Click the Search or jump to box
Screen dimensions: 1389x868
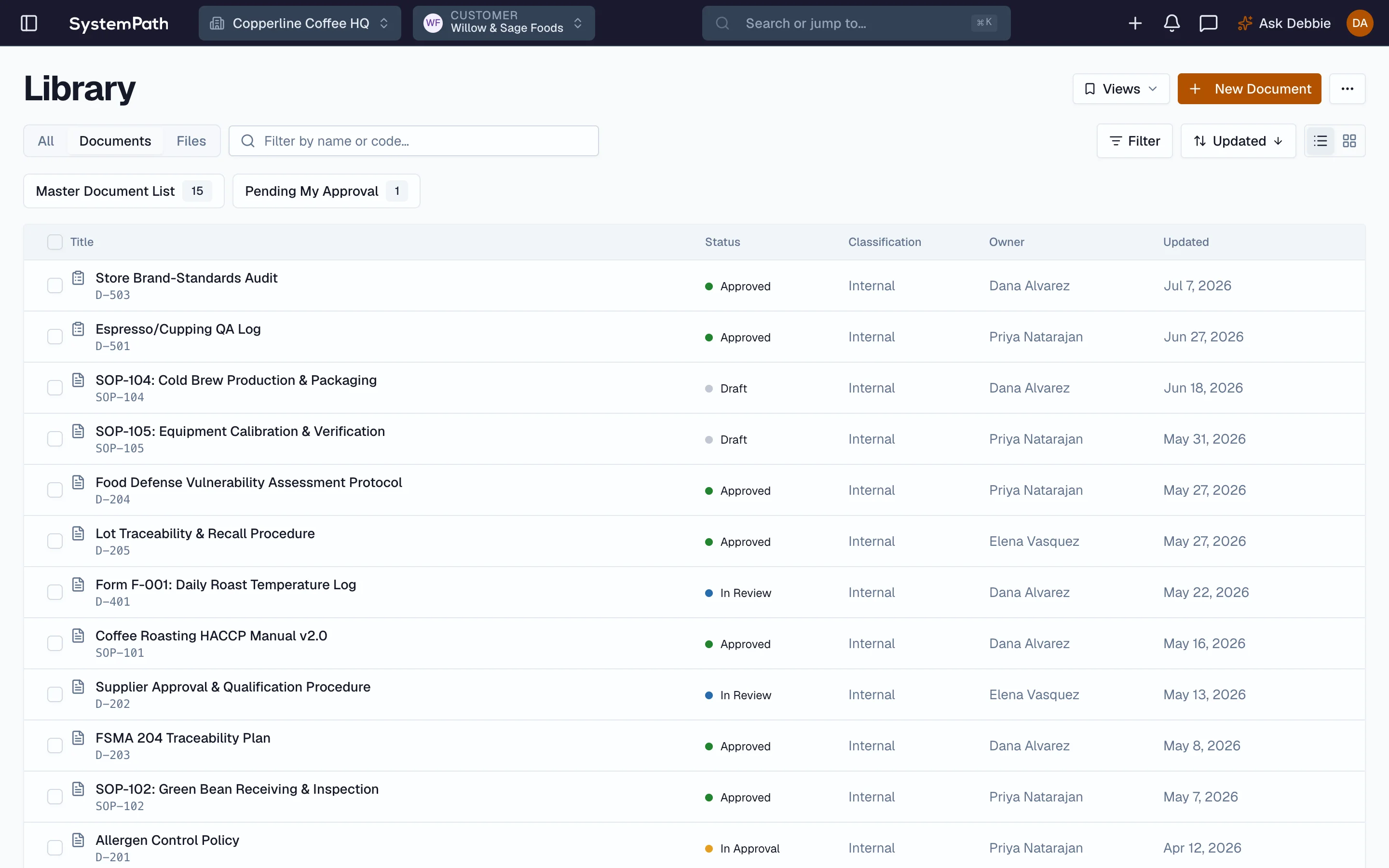(856, 23)
